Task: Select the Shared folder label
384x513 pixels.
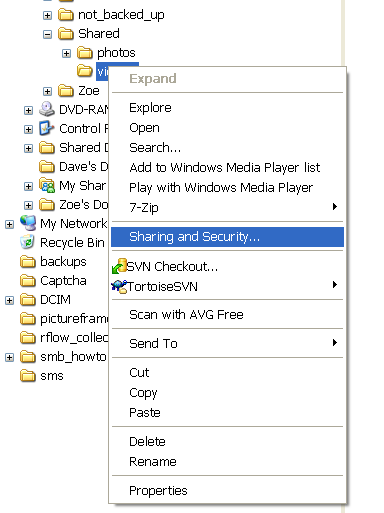Action: coord(99,34)
